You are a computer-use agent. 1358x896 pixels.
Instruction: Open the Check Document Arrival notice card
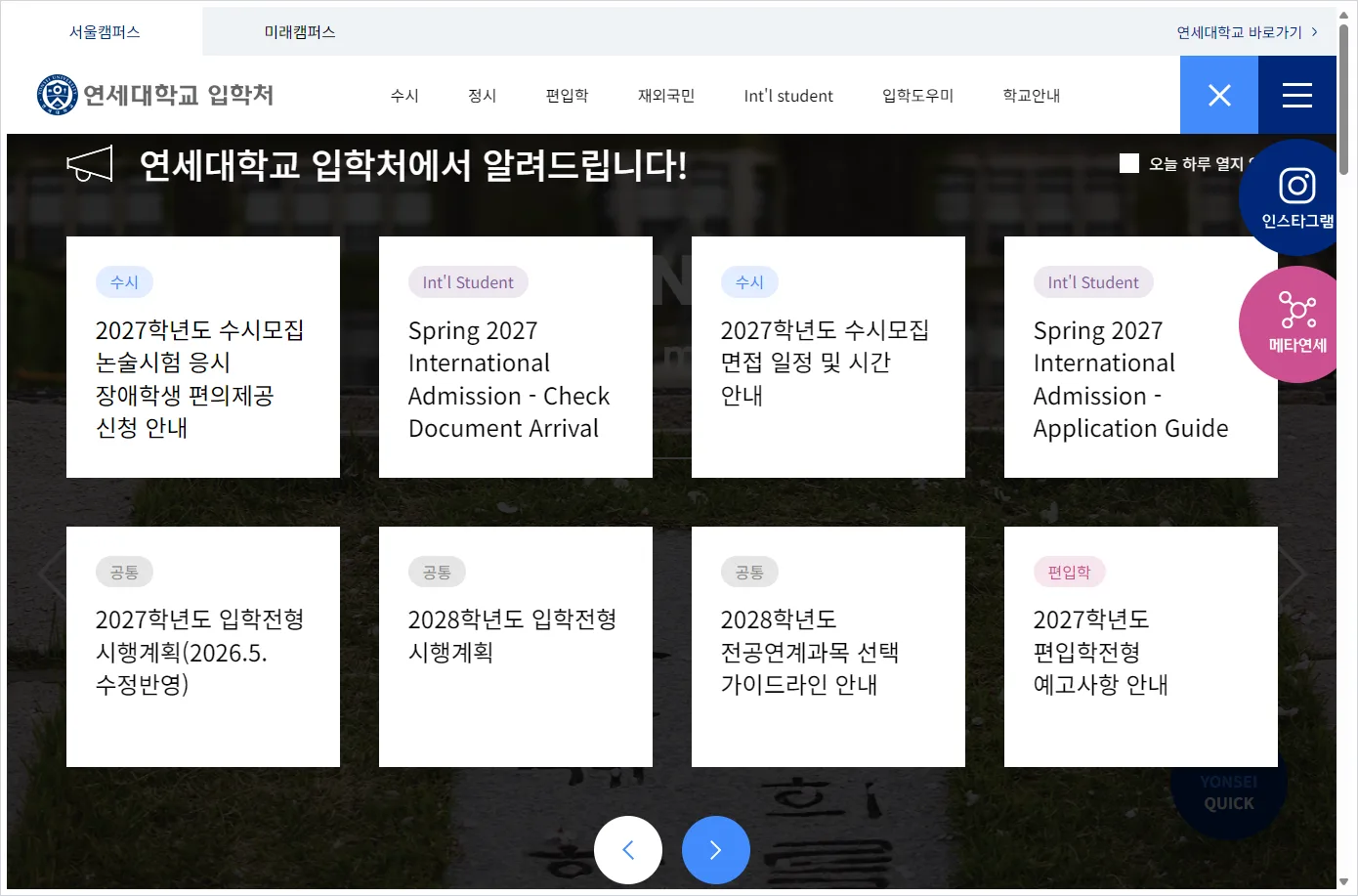516,357
